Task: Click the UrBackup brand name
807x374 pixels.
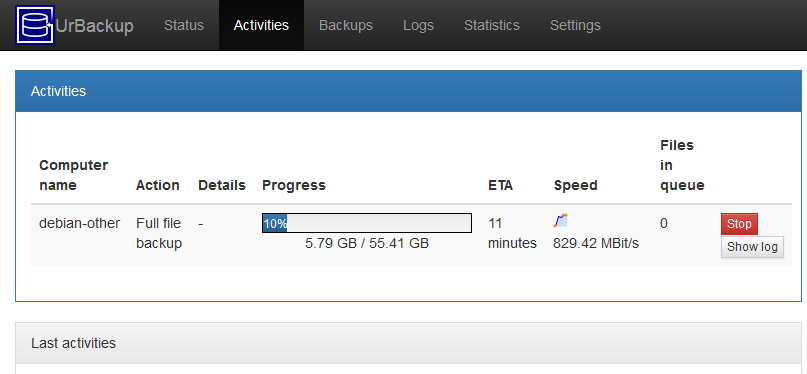Action: [95, 26]
